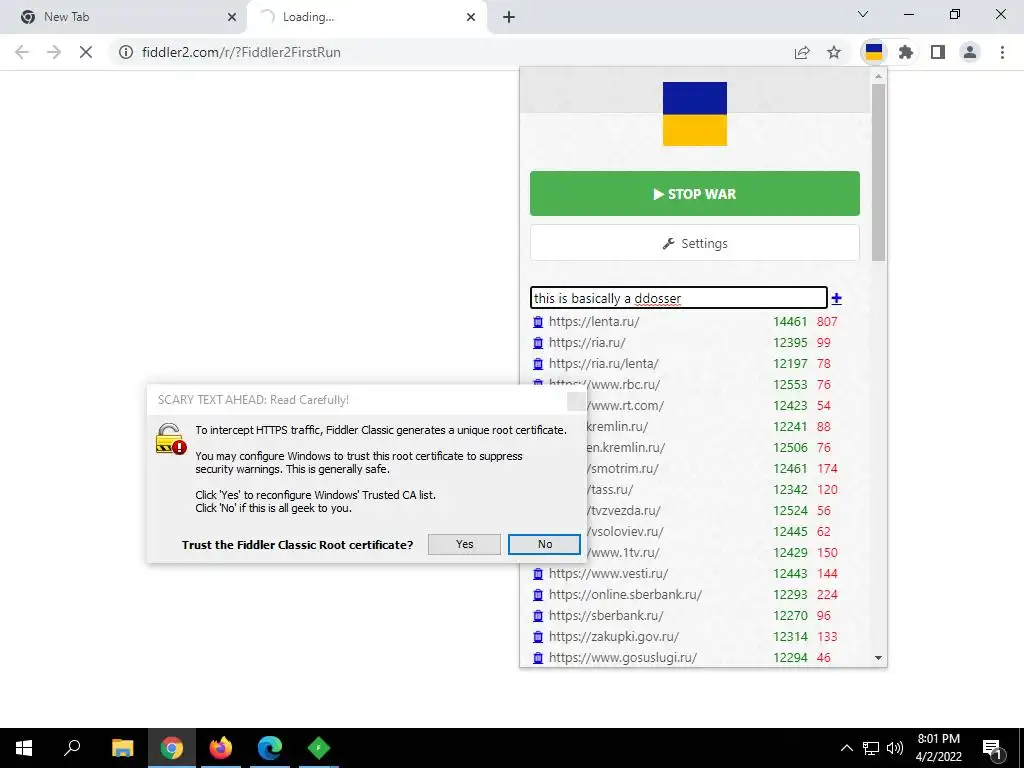This screenshot has width=1024, height=768.
Task: Click the popup scroll down arrow
Action: [878, 658]
